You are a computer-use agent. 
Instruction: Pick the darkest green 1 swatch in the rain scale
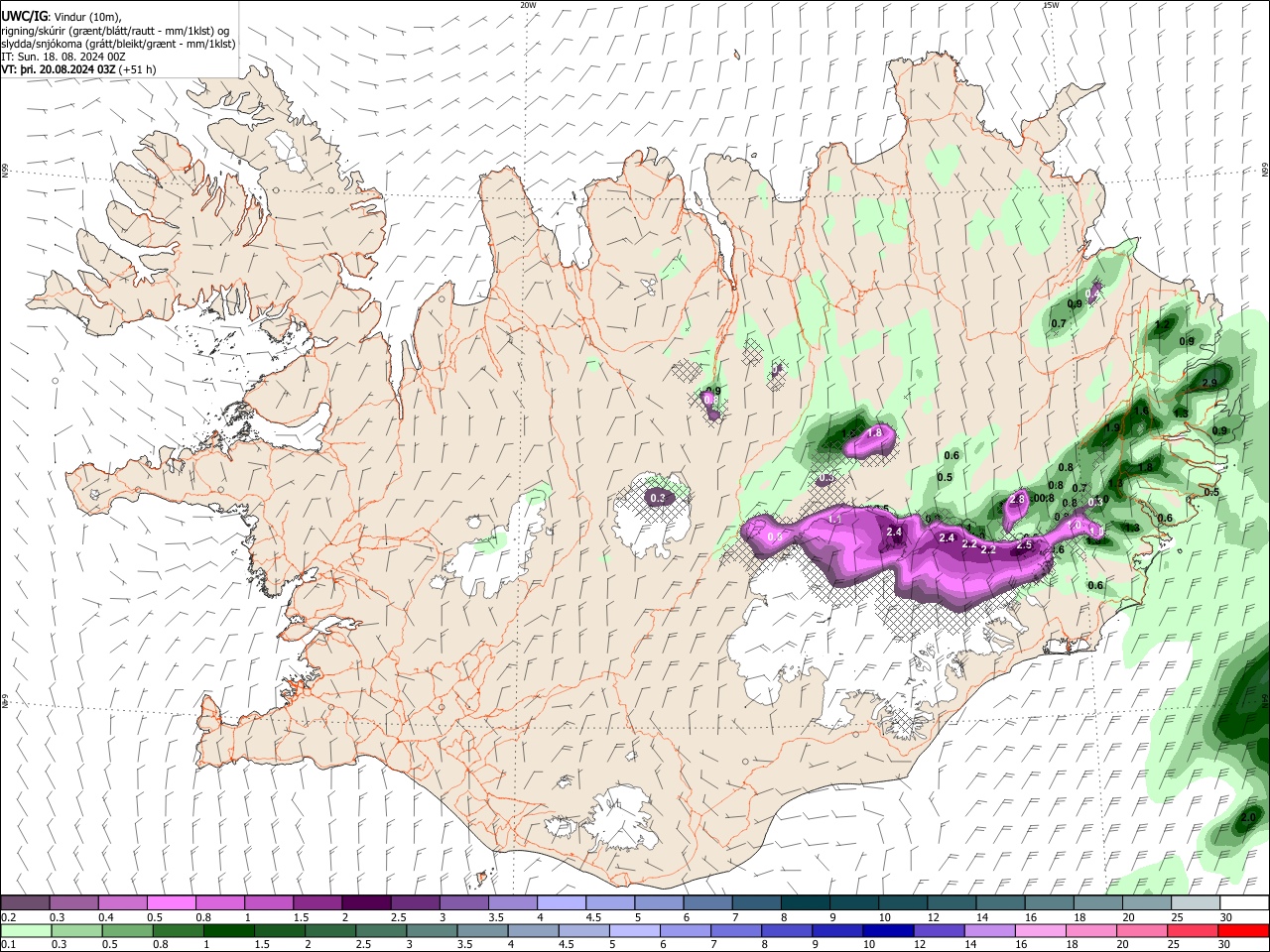point(227,930)
